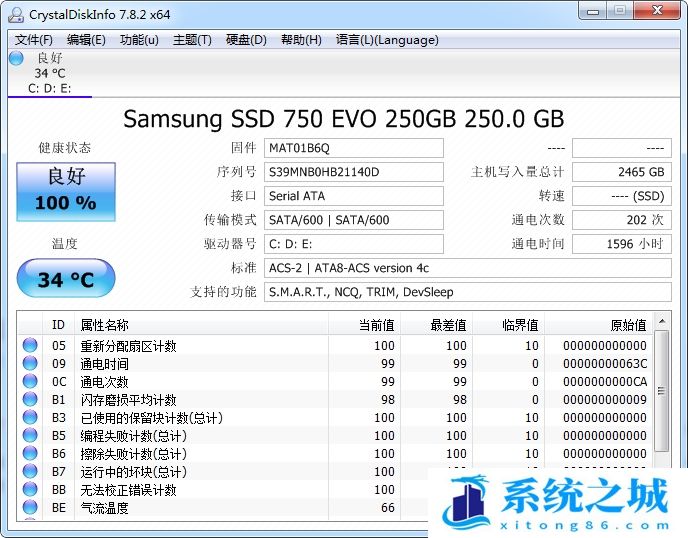Select the 闪存磨损平均计数 row
The image size is (688, 538).
[335, 399]
